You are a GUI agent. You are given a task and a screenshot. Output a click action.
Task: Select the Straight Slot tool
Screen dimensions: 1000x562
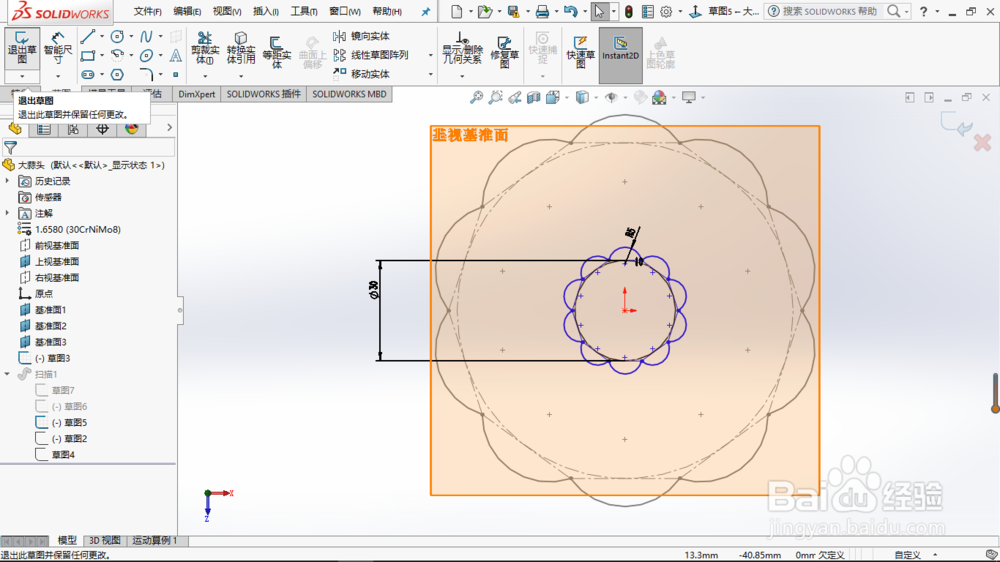click(88, 75)
